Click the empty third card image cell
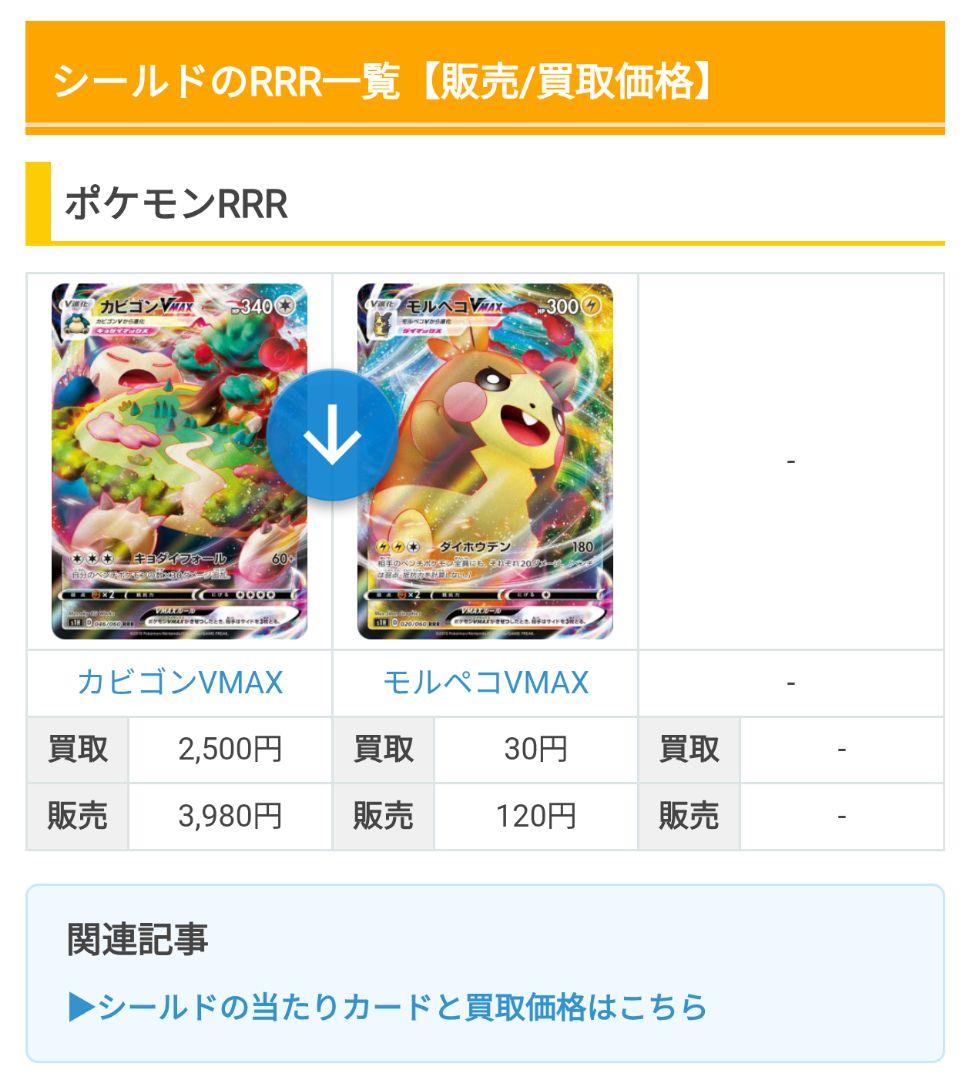The width and height of the screenshot is (966, 1080). pos(791,461)
